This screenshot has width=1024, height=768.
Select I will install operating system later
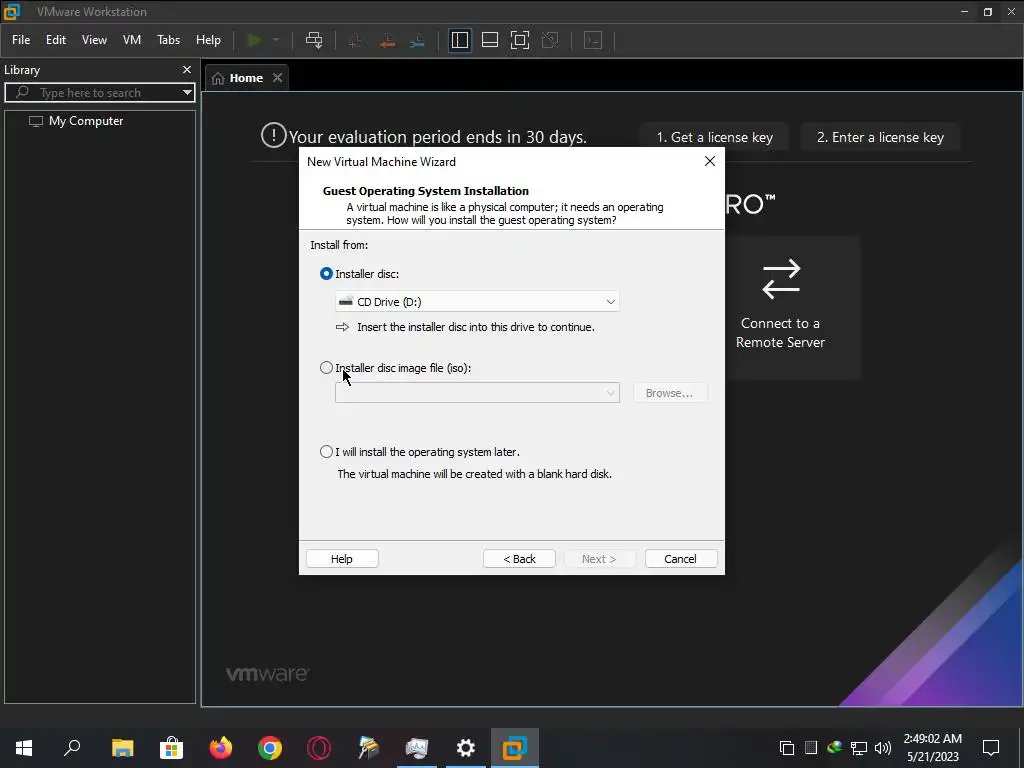(x=327, y=452)
